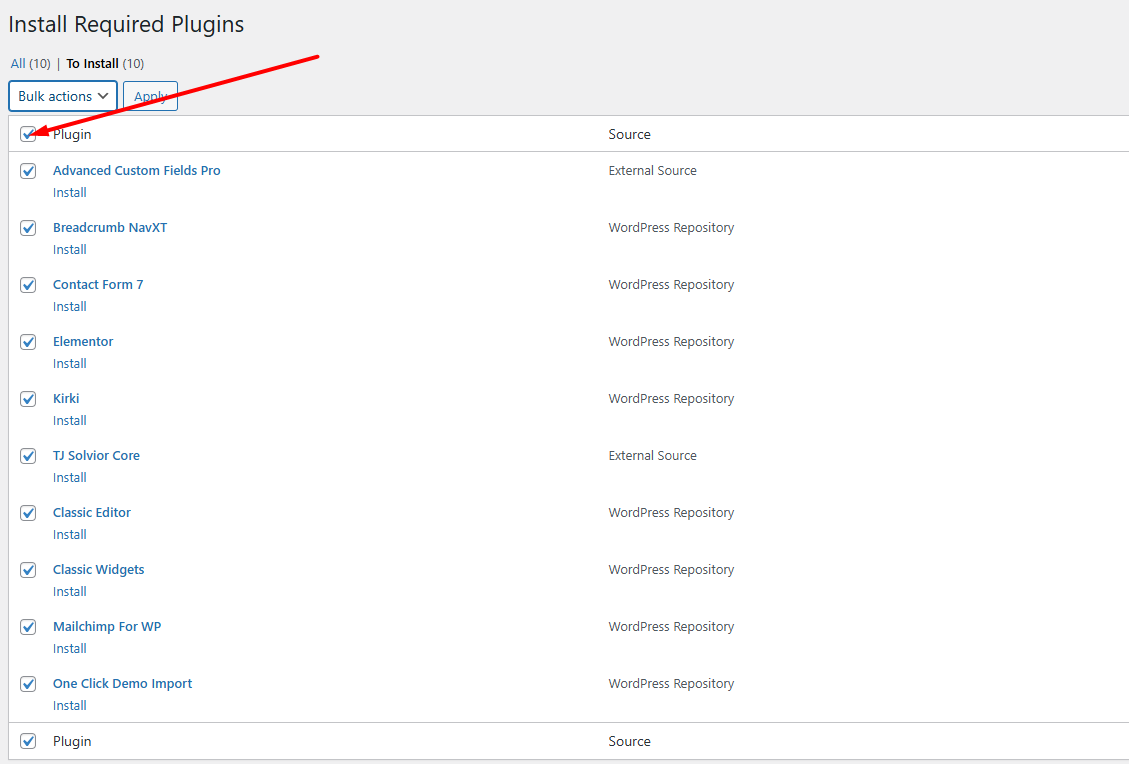The width and height of the screenshot is (1129, 764).
Task: Install Mailchimp For WP via its Install link
Action: coord(70,648)
